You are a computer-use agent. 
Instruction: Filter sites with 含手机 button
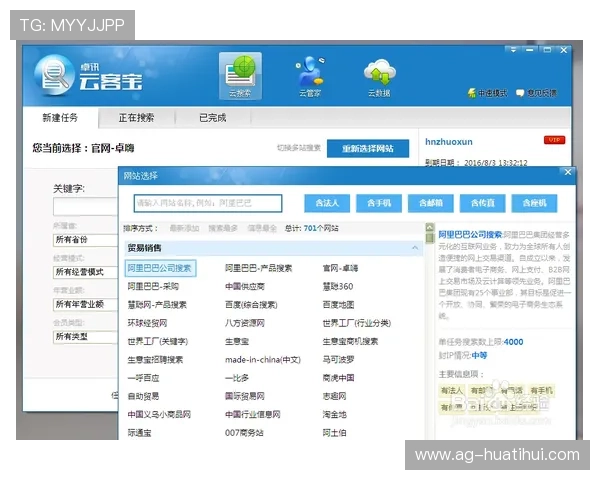379,203
